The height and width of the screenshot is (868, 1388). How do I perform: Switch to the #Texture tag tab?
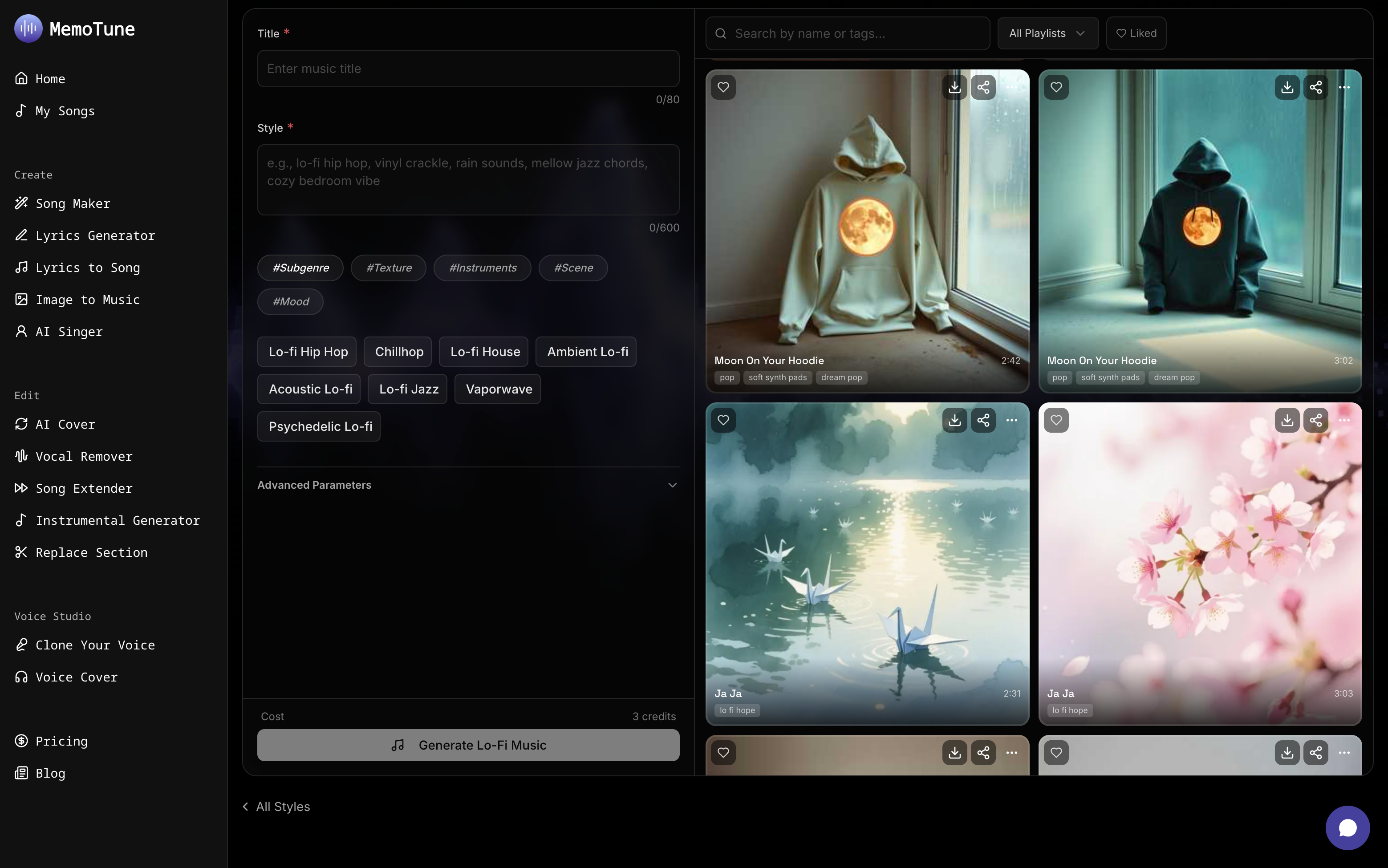(x=389, y=268)
